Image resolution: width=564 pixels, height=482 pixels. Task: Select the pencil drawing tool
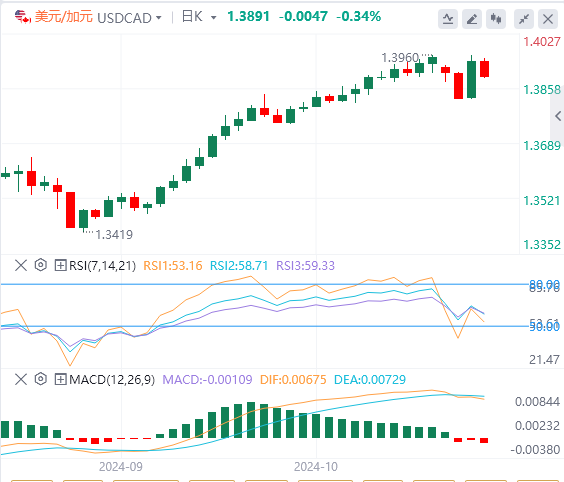tap(472, 19)
